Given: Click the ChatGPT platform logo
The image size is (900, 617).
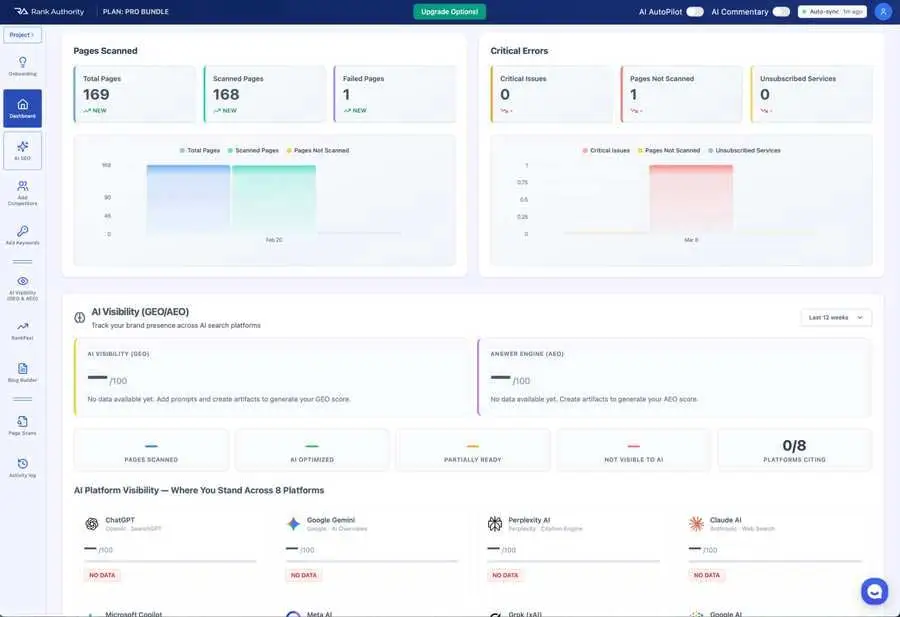Looking at the screenshot, I should pos(92,523).
